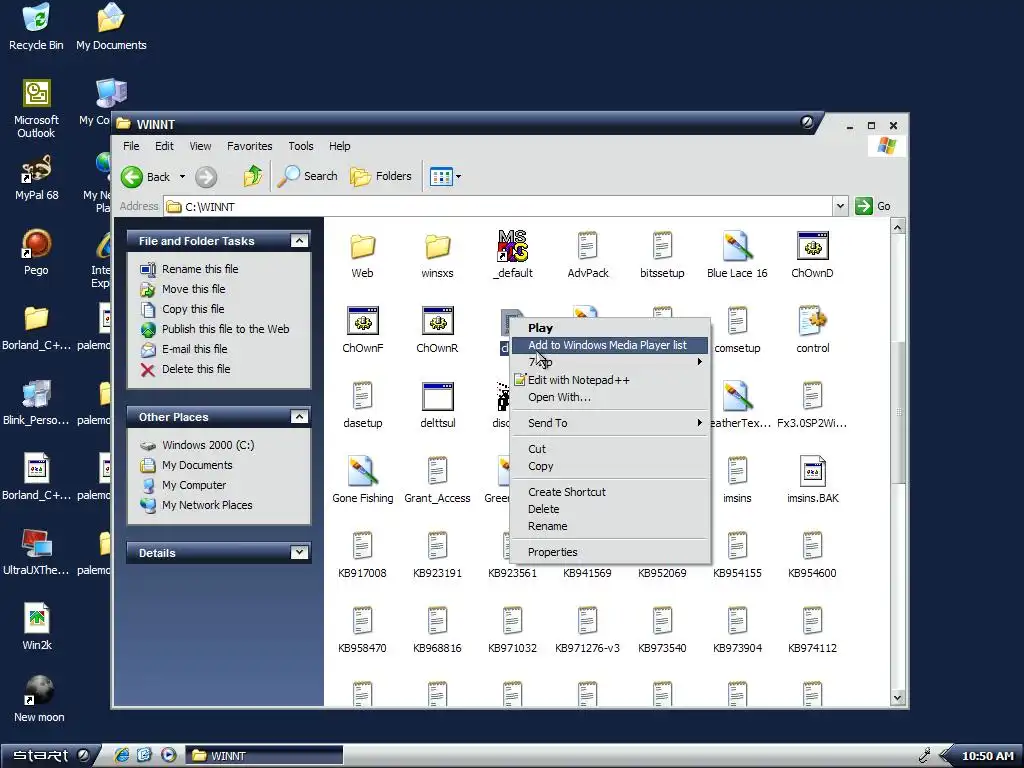Select the delttsul program icon

click(438, 396)
